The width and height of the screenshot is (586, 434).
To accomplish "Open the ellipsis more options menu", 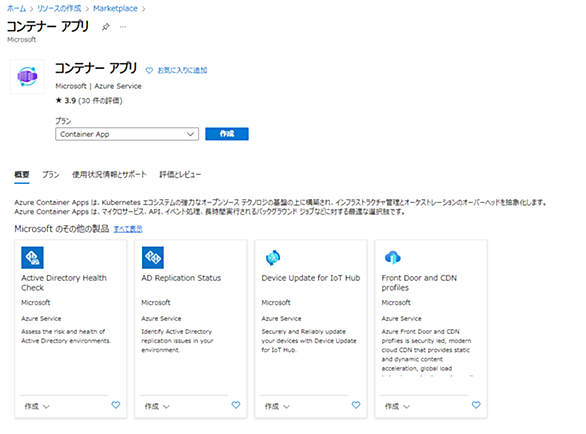I will point(123,27).
